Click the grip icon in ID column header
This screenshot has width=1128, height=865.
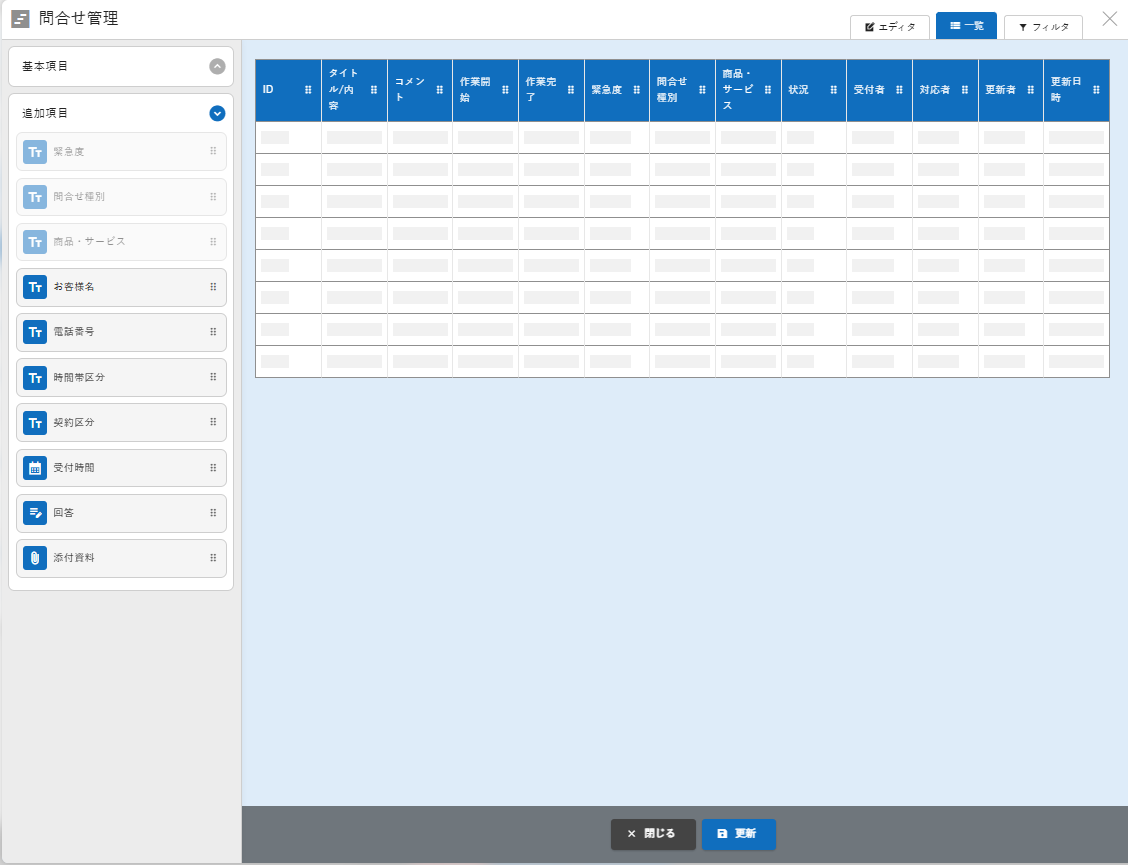pyautogui.click(x=308, y=90)
